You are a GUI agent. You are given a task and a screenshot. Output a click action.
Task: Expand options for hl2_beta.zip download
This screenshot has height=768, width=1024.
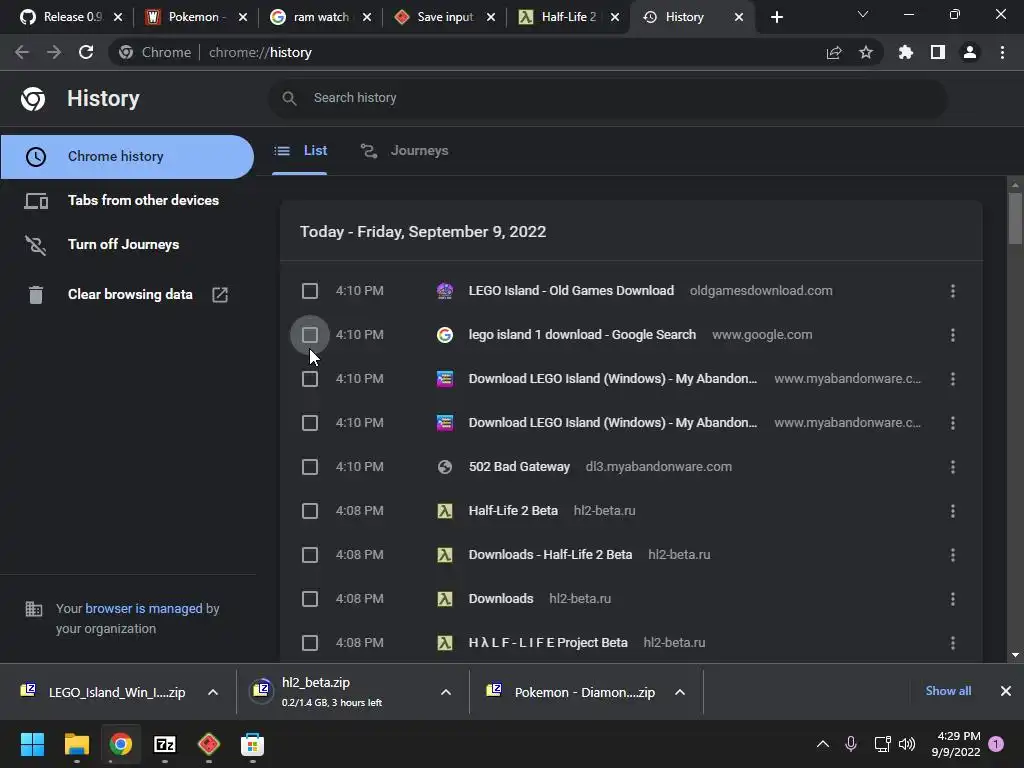(446, 692)
